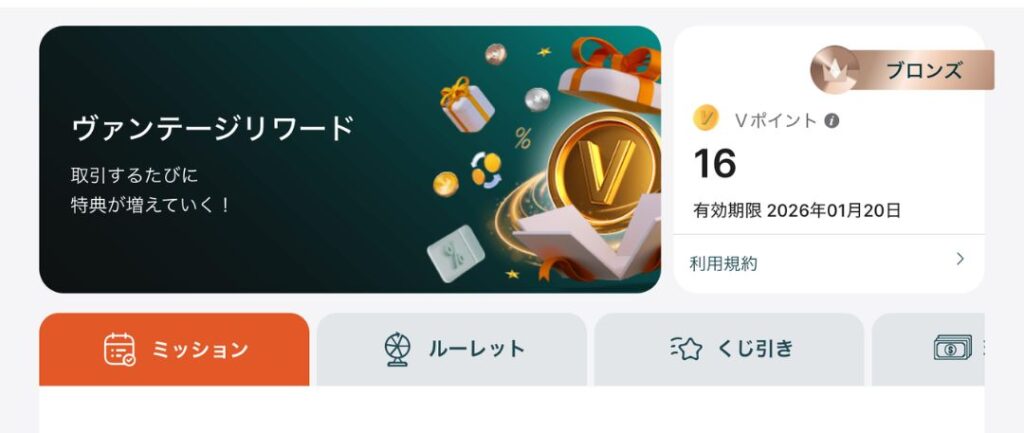Expand 利用規約 with the right chevron
Image resolution: width=1024 pixels, height=433 pixels.
coord(960,259)
